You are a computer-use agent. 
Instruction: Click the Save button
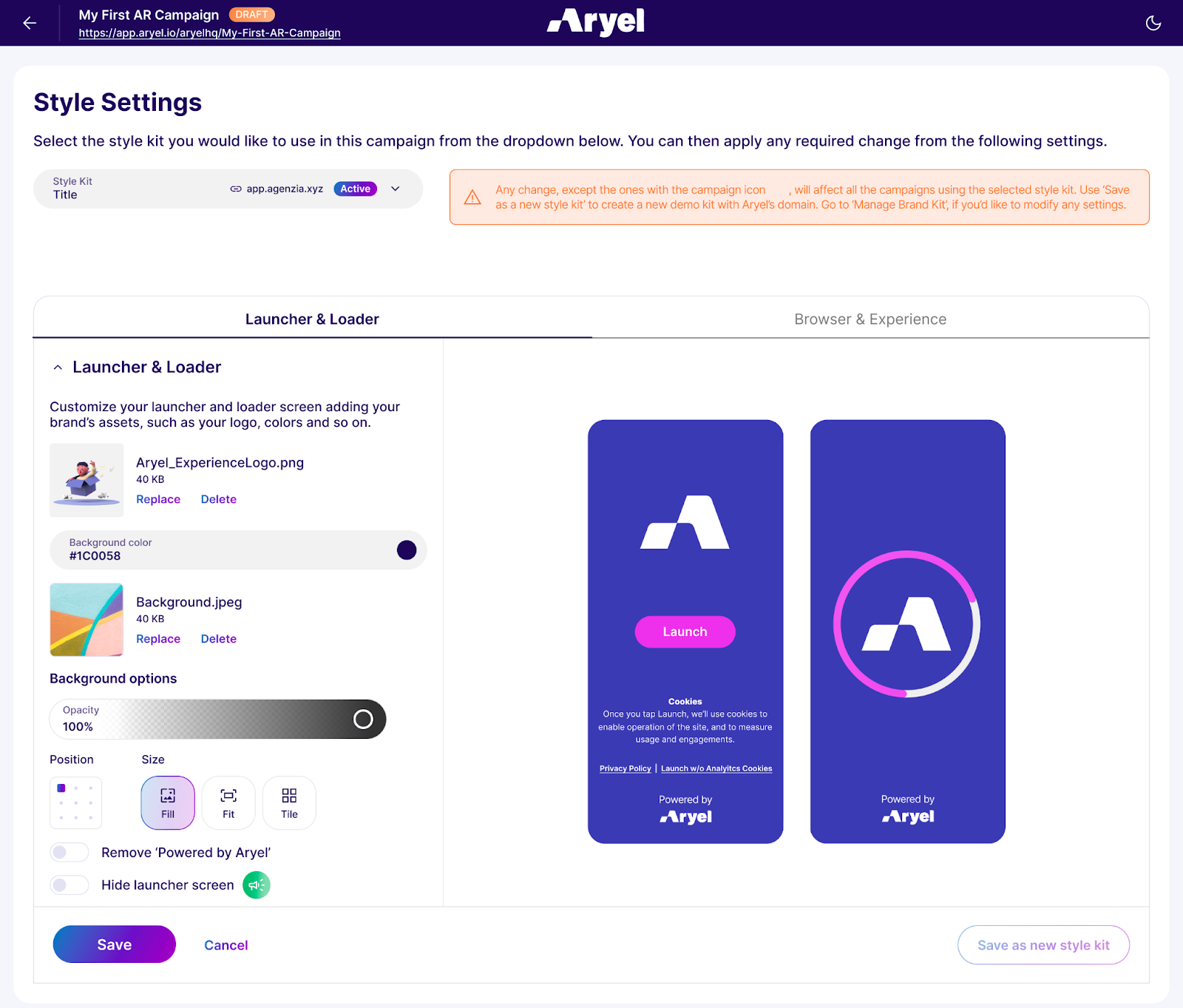(115, 944)
